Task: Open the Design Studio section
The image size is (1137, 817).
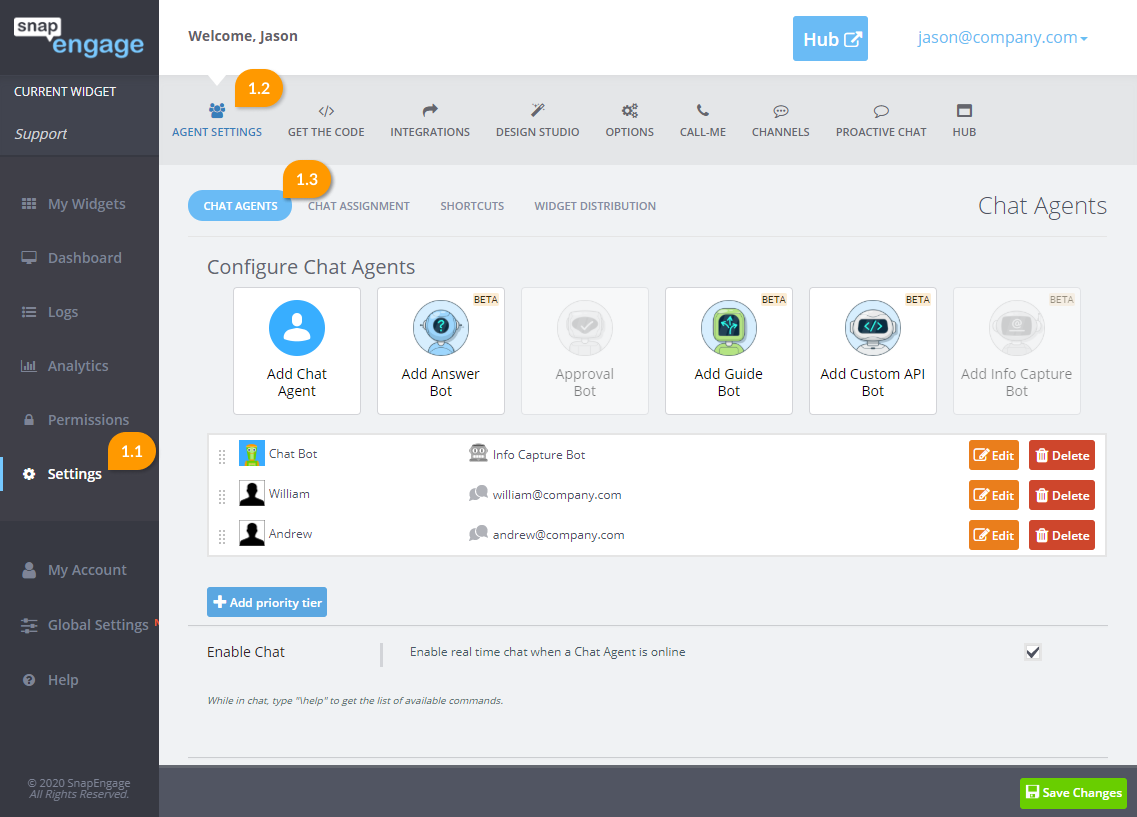Action: click(537, 121)
